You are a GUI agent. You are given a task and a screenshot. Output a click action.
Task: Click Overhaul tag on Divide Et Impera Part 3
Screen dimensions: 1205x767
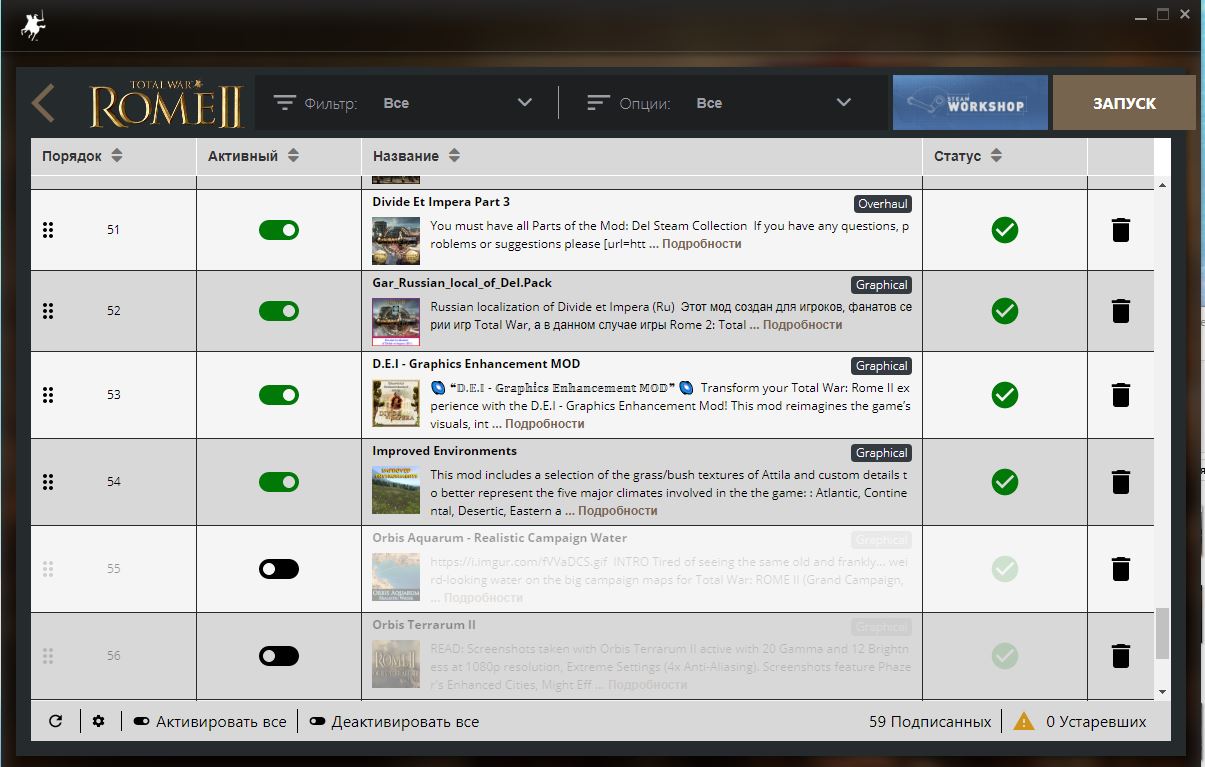click(x=883, y=204)
